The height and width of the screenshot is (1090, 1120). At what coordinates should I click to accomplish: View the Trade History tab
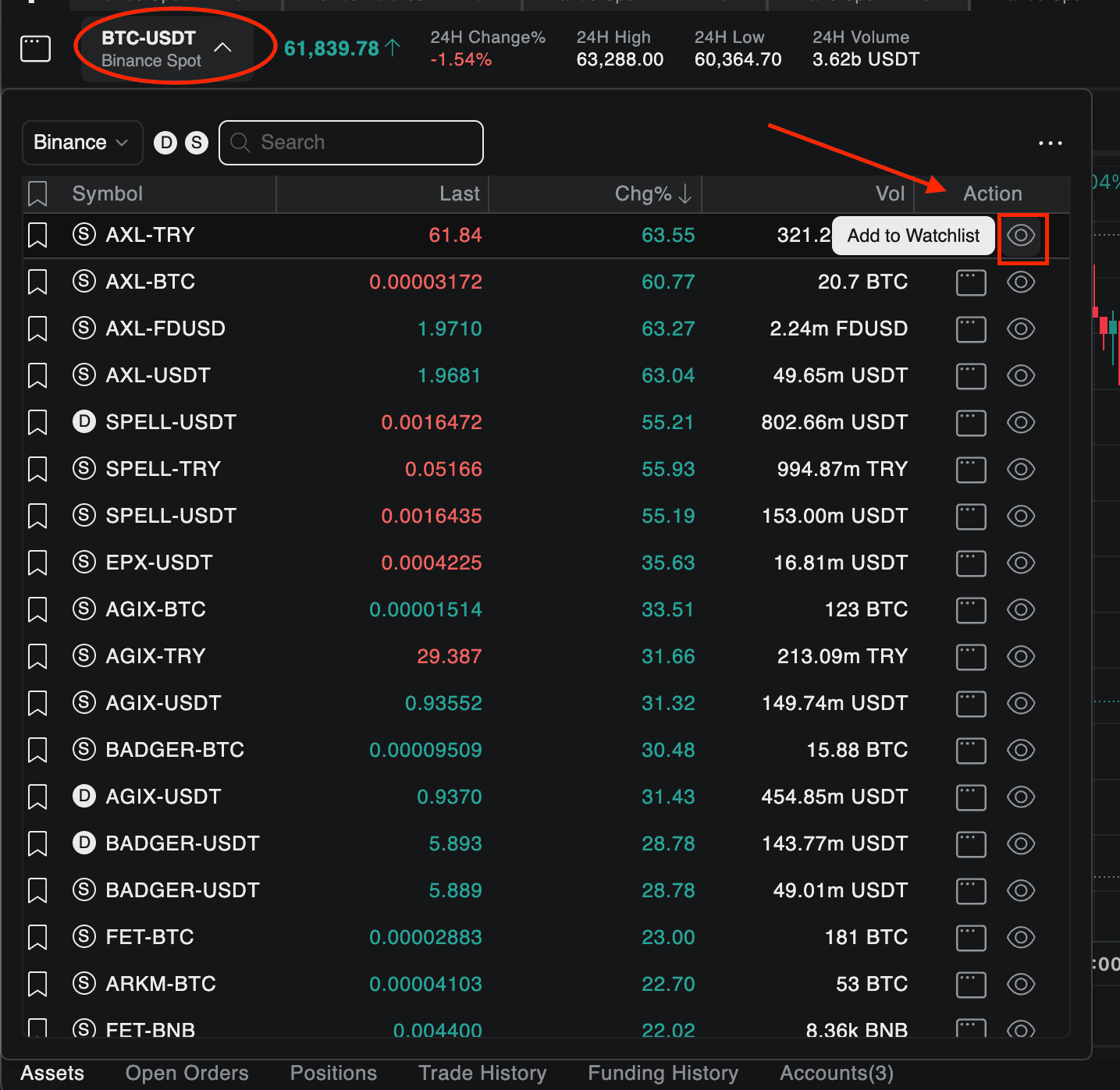click(x=482, y=1073)
